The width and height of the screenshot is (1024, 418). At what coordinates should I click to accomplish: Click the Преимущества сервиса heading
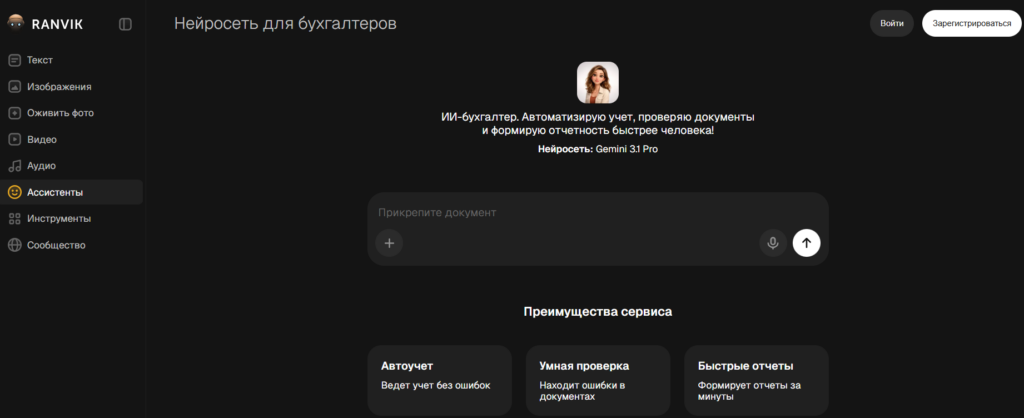[x=598, y=312]
